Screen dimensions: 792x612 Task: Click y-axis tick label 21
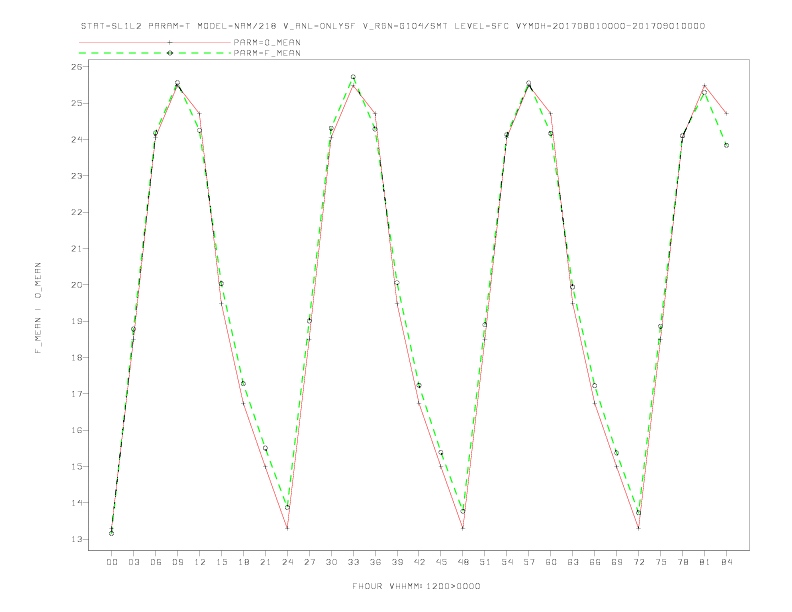(x=76, y=248)
